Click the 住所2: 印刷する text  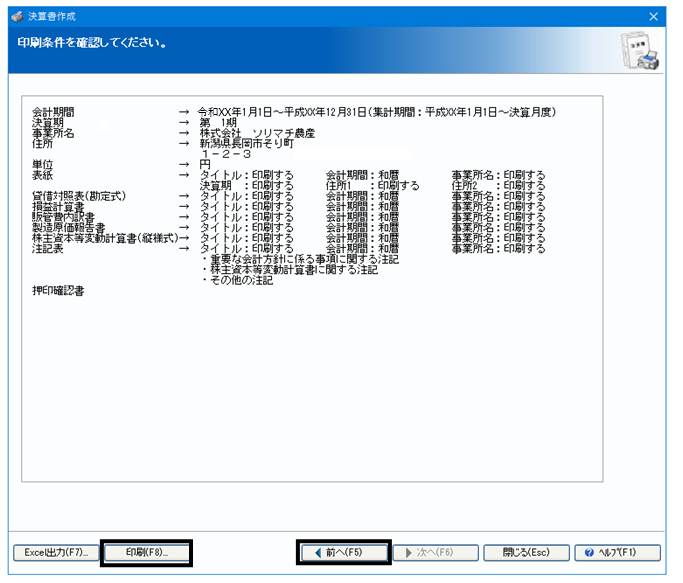click(x=499, y=186)
